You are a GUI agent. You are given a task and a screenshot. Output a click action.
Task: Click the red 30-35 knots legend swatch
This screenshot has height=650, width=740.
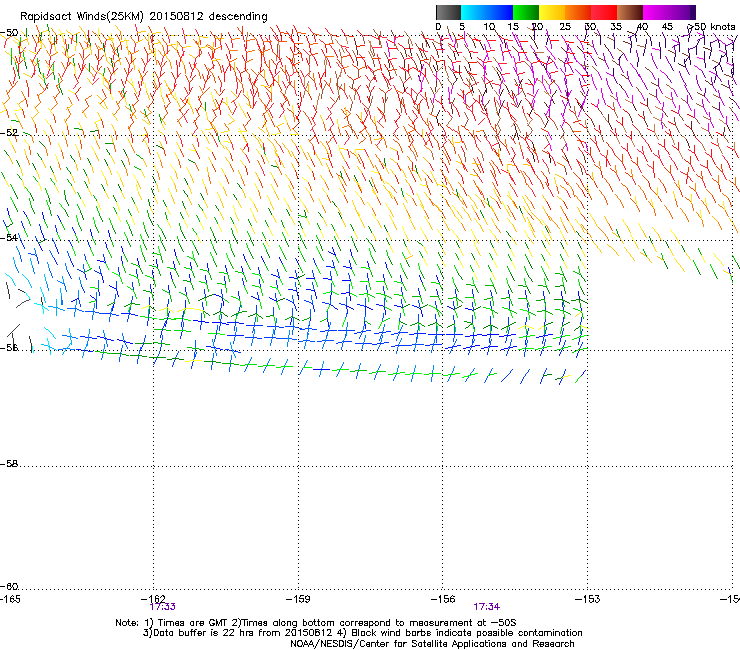pos(604,12)
